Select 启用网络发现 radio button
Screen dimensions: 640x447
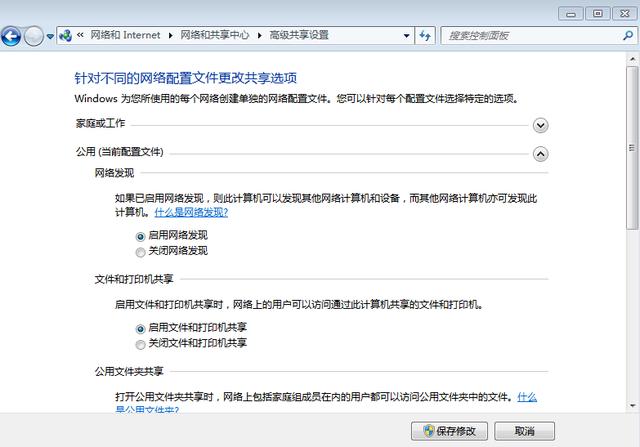(x=140, y=236)
